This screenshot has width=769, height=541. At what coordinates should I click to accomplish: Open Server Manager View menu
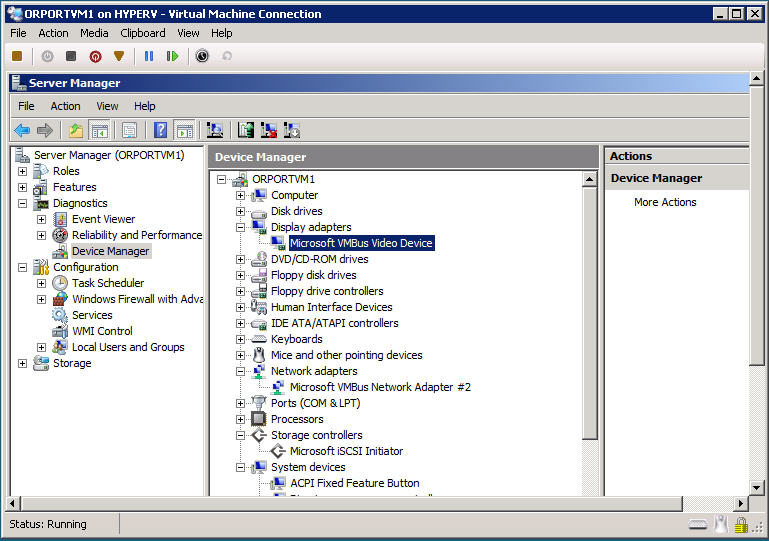[107, 106]
